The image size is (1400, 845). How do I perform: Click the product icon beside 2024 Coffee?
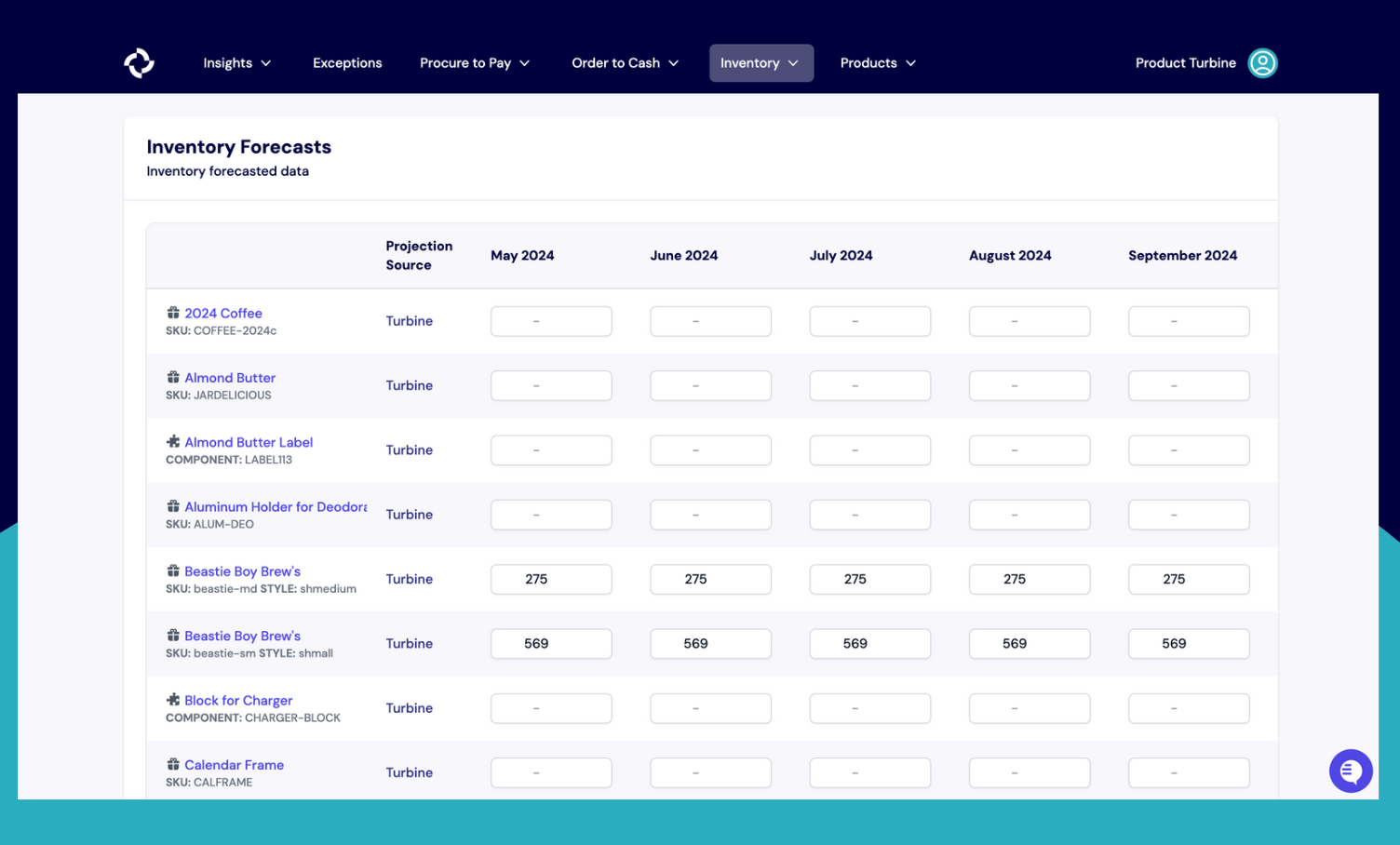174,313
